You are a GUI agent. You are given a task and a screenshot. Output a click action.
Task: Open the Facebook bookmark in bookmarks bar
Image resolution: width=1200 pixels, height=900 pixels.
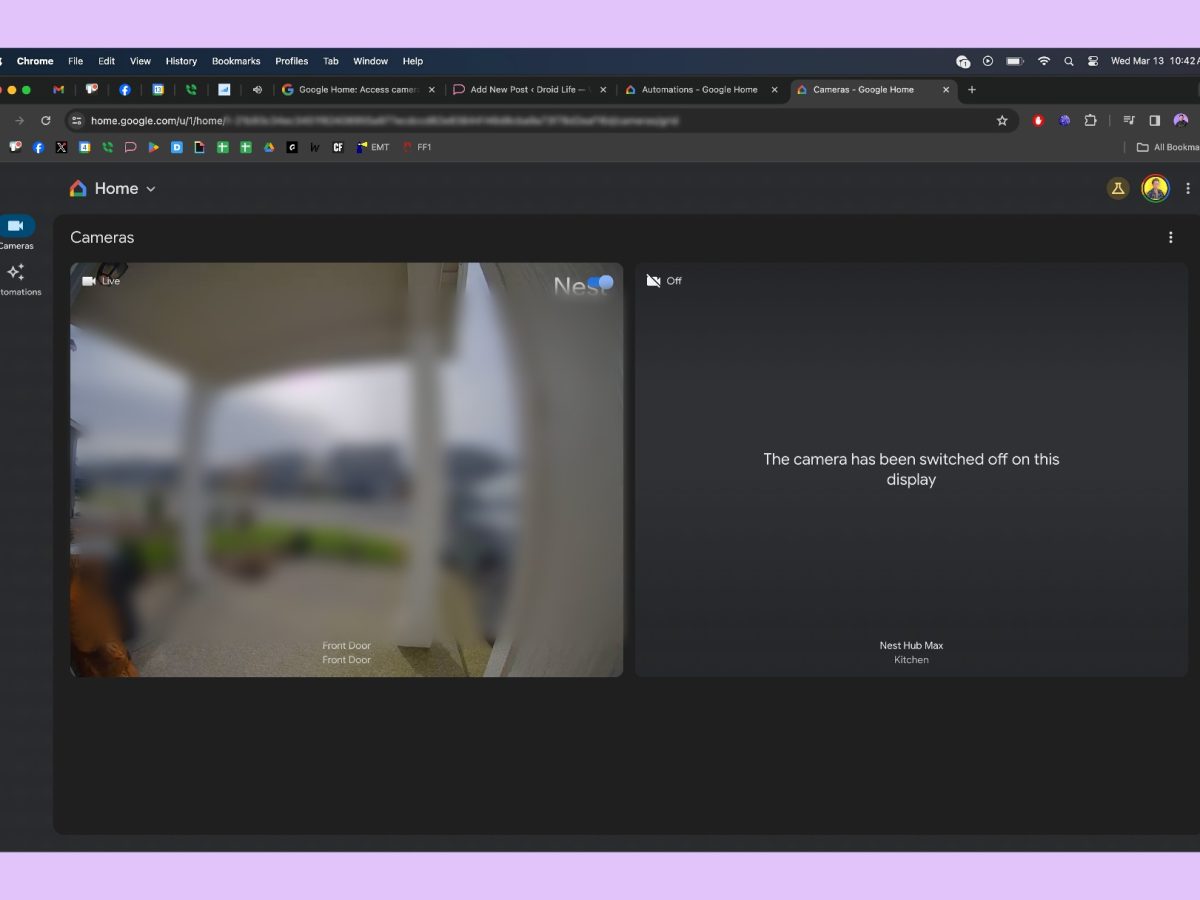[x=38, y=147]
